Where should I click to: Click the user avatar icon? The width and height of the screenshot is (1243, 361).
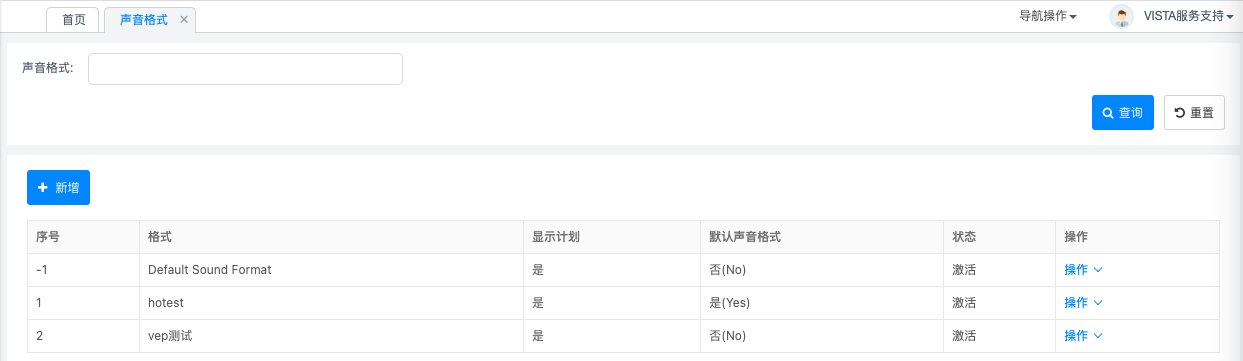[1122, 16]
